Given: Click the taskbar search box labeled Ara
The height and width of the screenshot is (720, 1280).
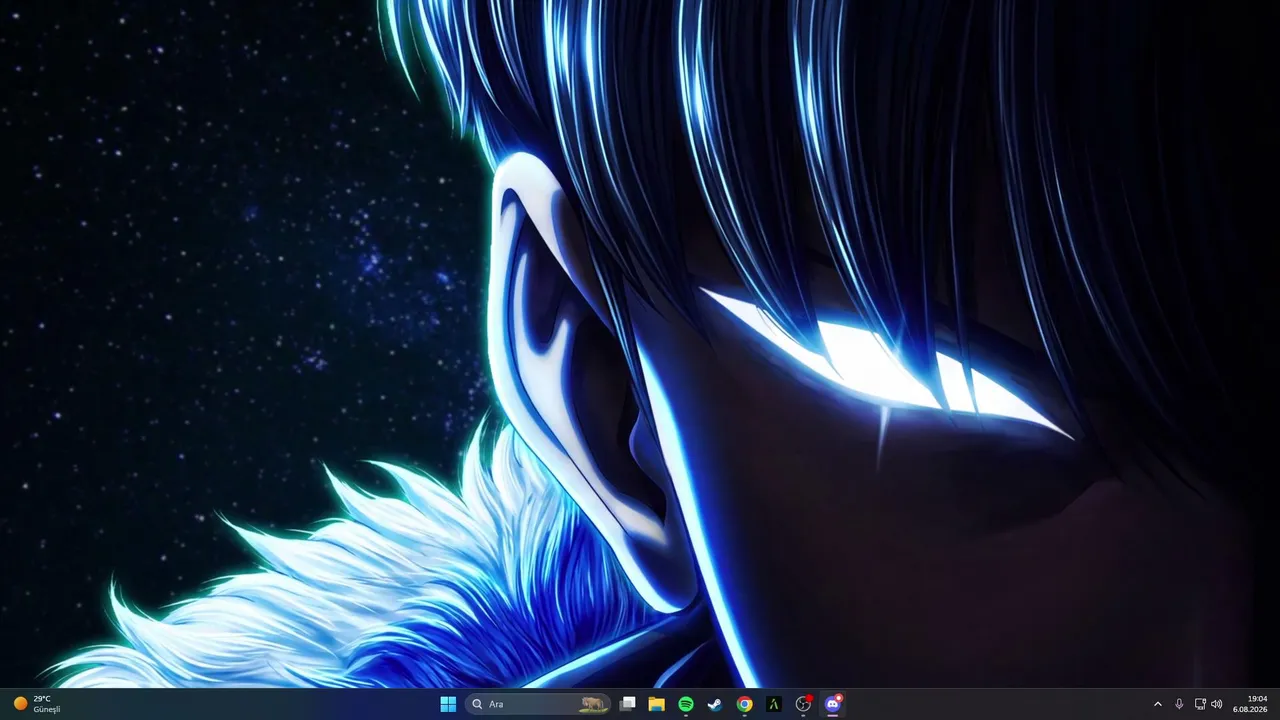Looking at the screenshot, I should coord(538,704).
